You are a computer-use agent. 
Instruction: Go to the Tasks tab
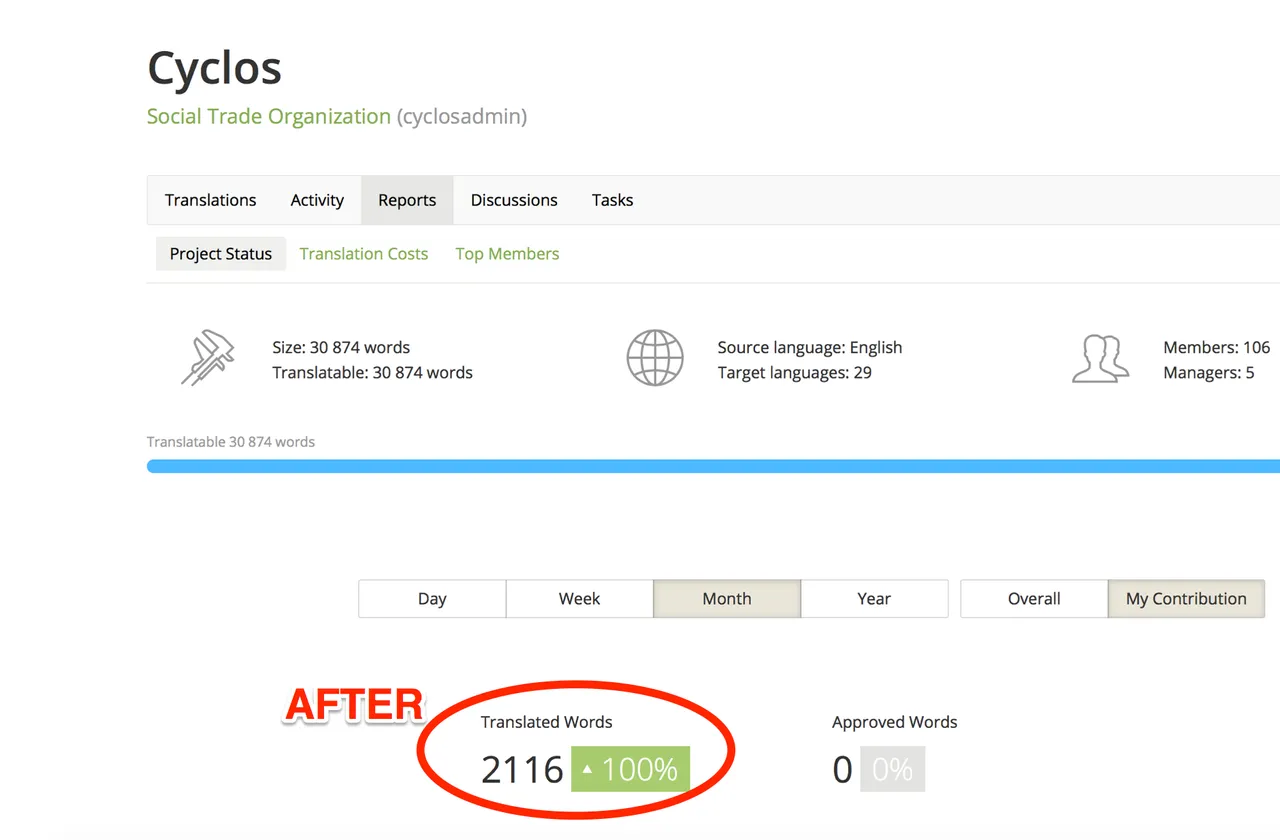[612, 200]
